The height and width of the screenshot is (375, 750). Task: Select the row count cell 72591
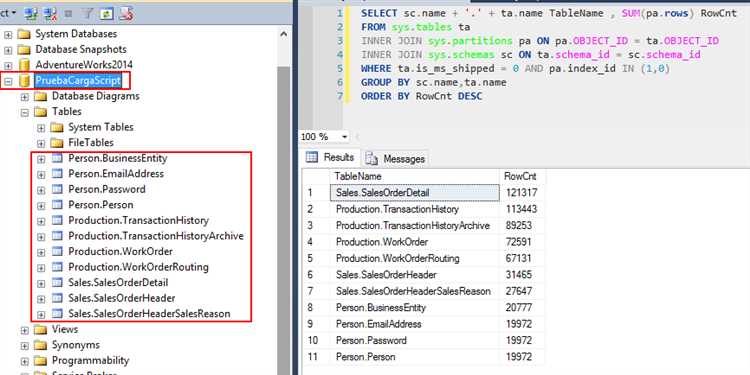point(521,242)
